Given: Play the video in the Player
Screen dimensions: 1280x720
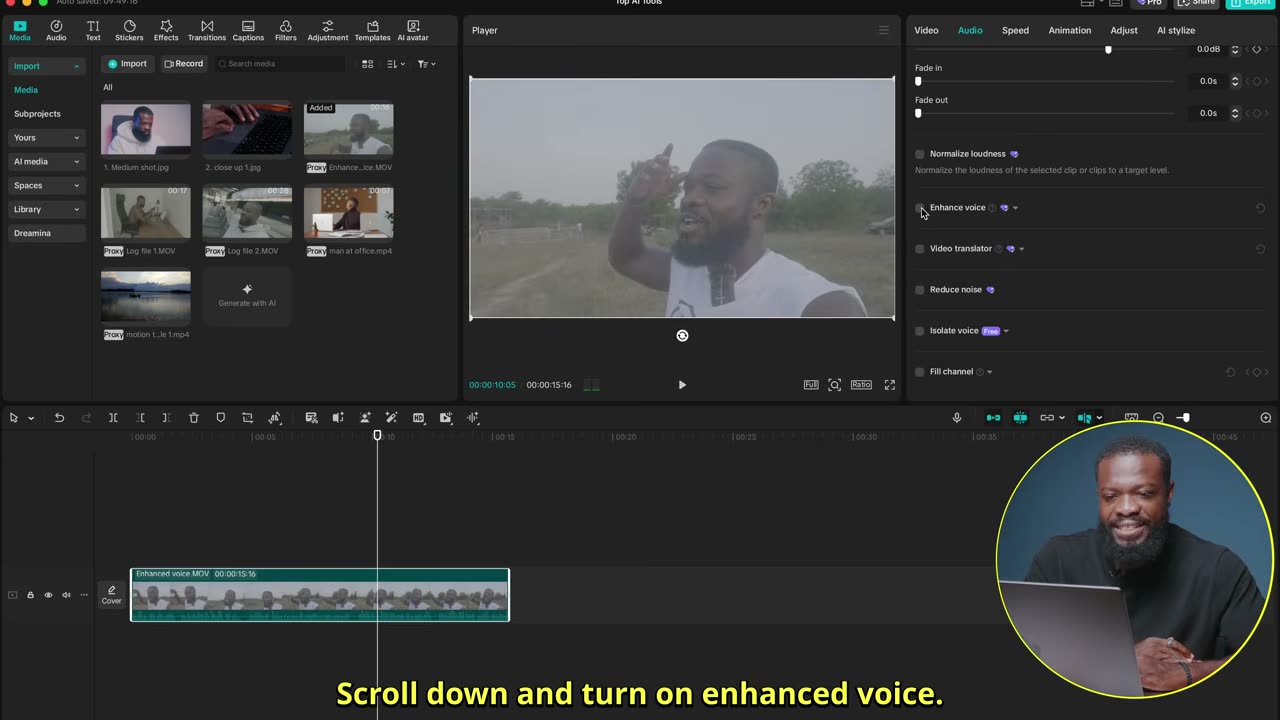Looking at the screenshot, I should coord(682,385).
